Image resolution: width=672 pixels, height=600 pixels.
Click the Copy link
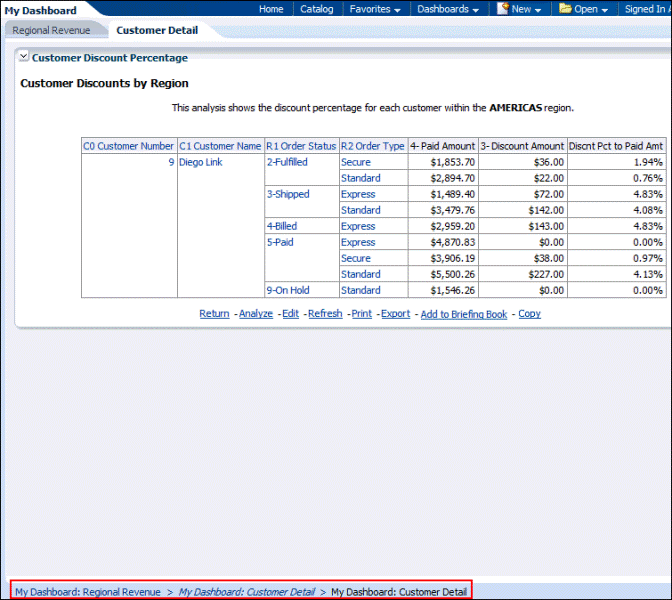529,314
